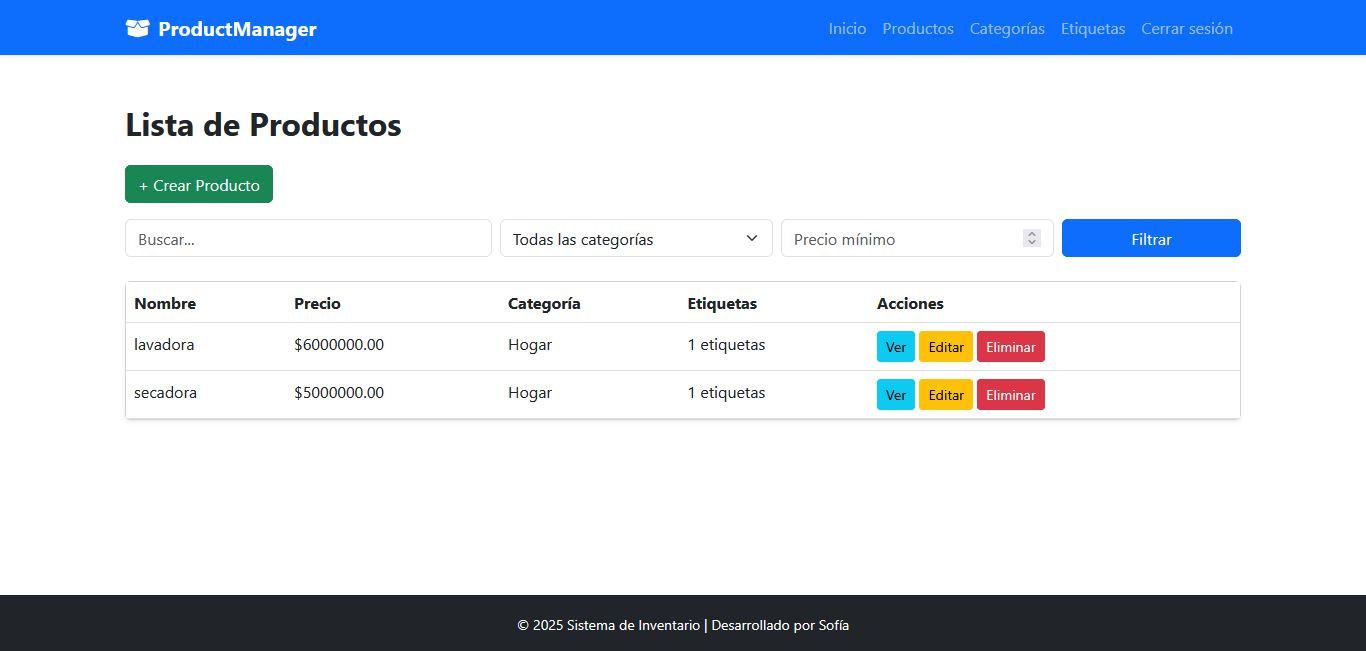Open the Inicio menu item
1366x651 pixels.
click(x=847, y=29)
